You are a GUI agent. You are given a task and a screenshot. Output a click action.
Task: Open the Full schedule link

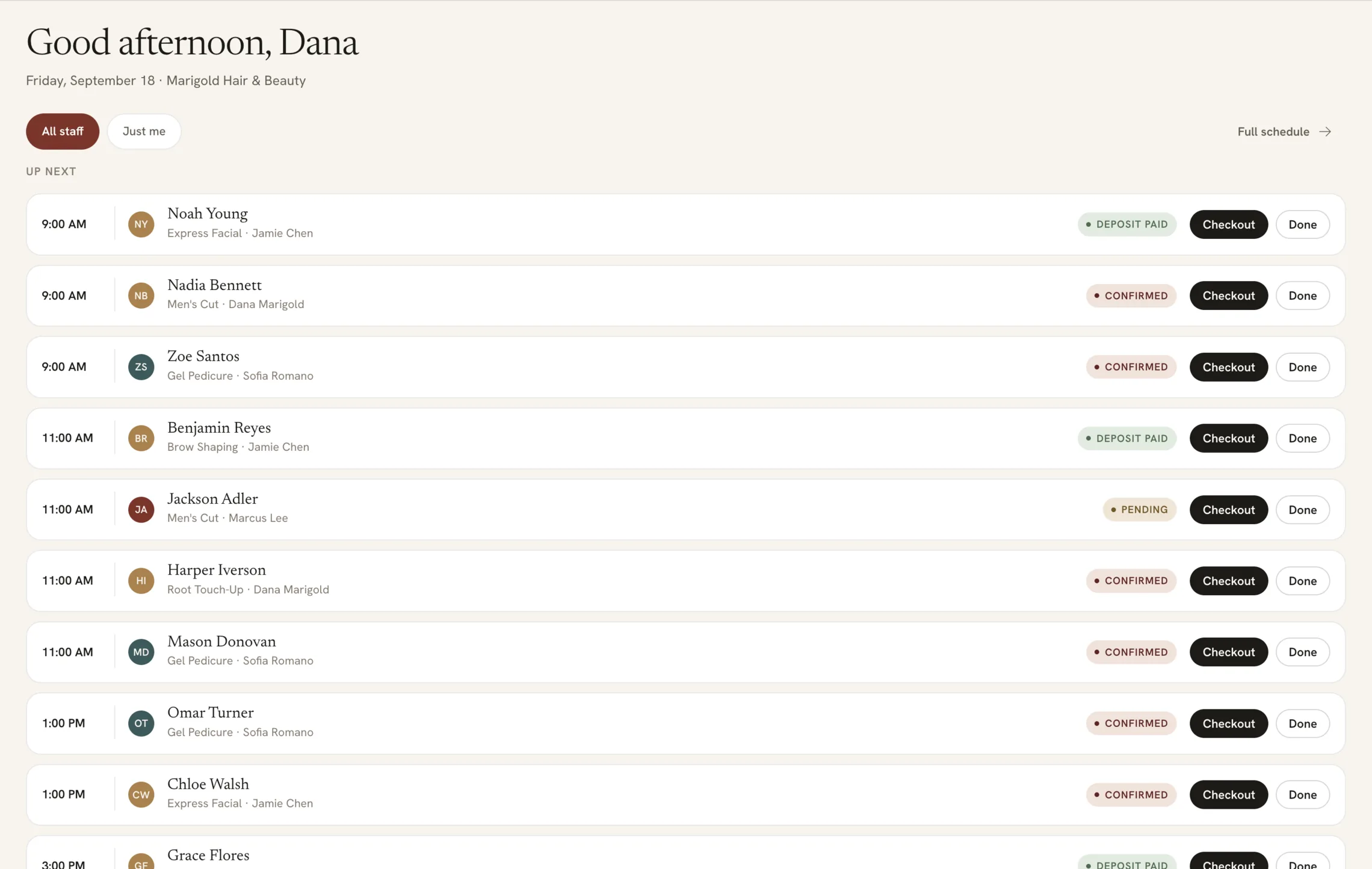[1284, 132]
